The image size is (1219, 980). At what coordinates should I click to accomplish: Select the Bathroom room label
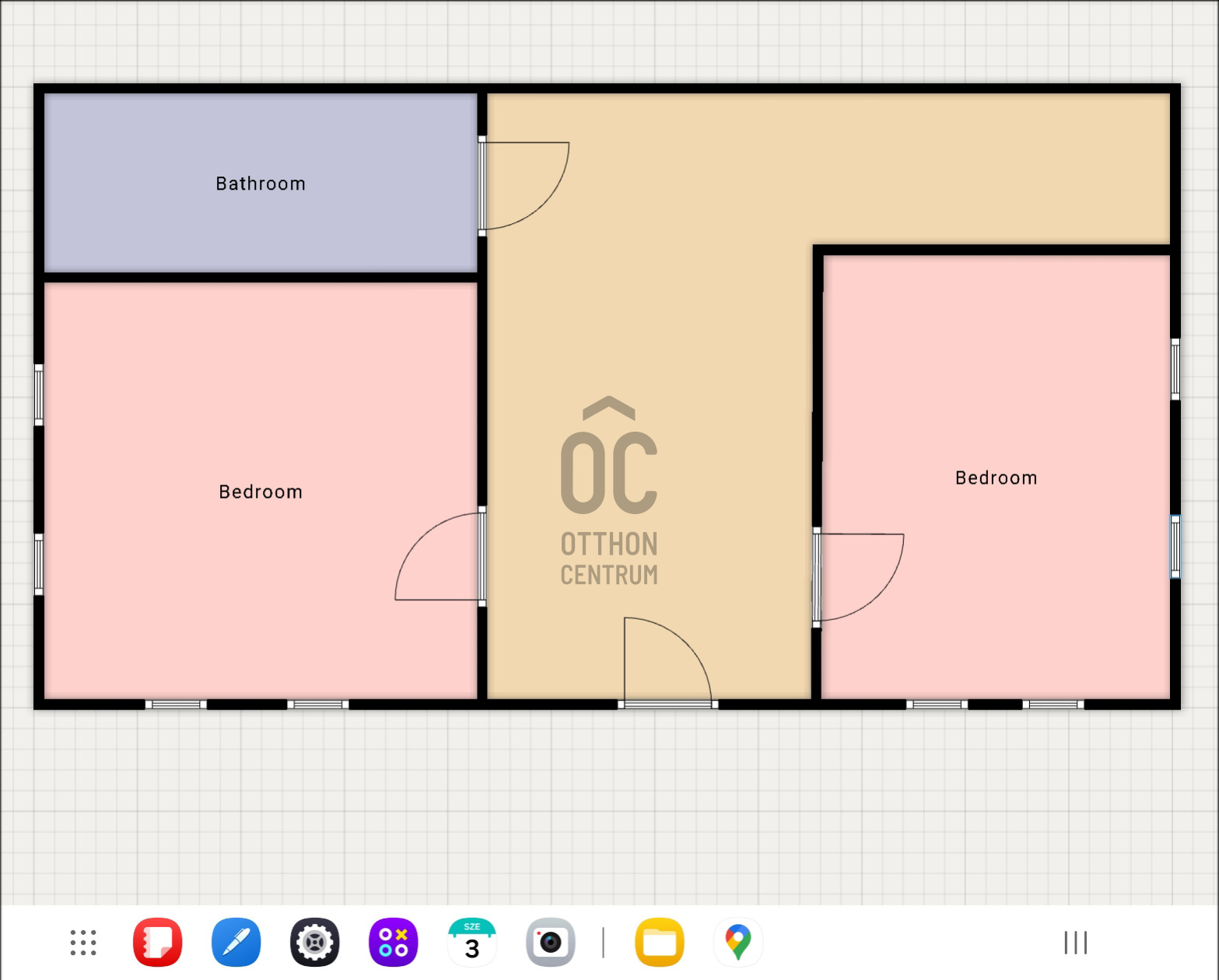[x=260, y=184]
